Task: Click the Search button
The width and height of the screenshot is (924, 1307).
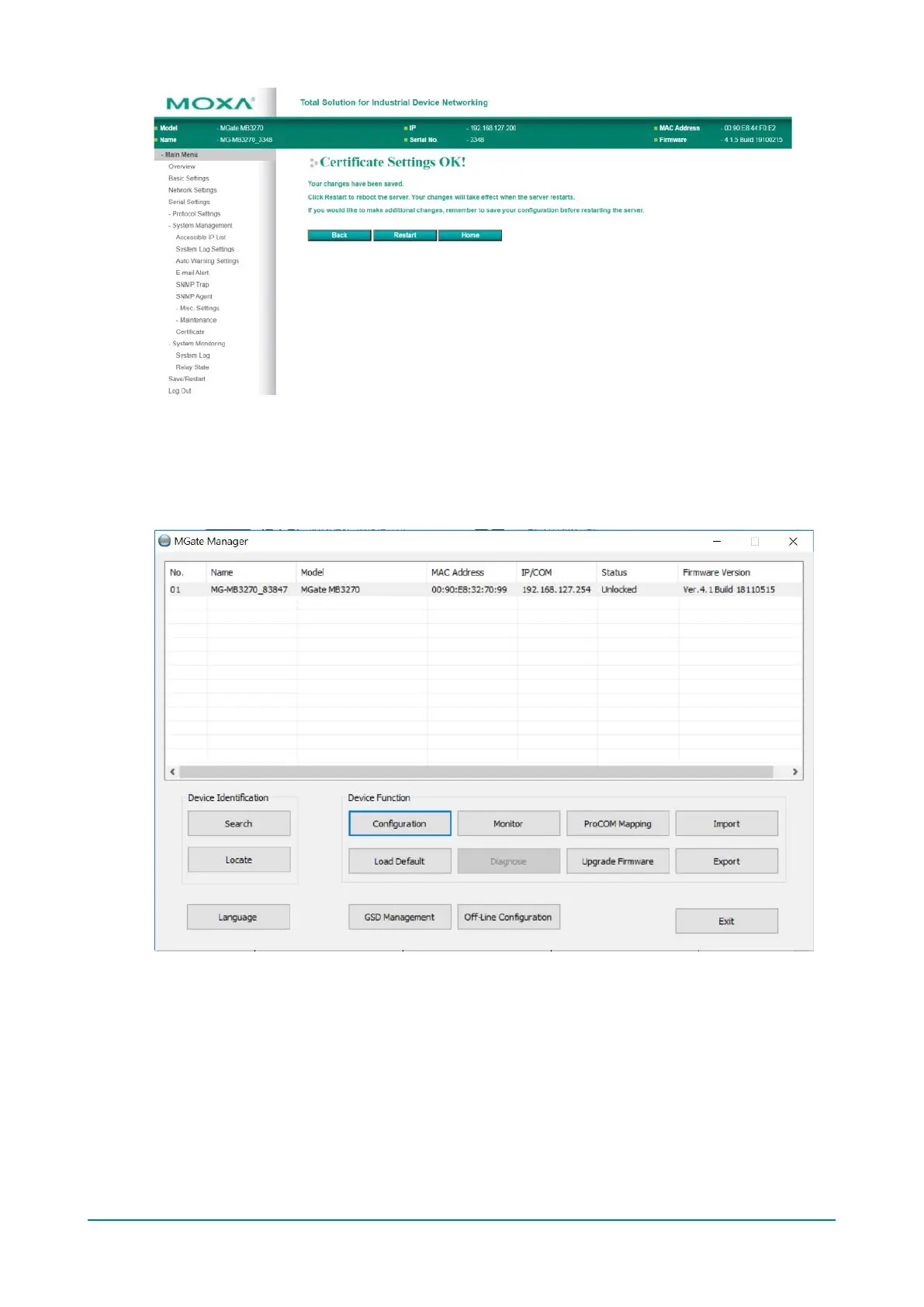Action: (239, 823)
